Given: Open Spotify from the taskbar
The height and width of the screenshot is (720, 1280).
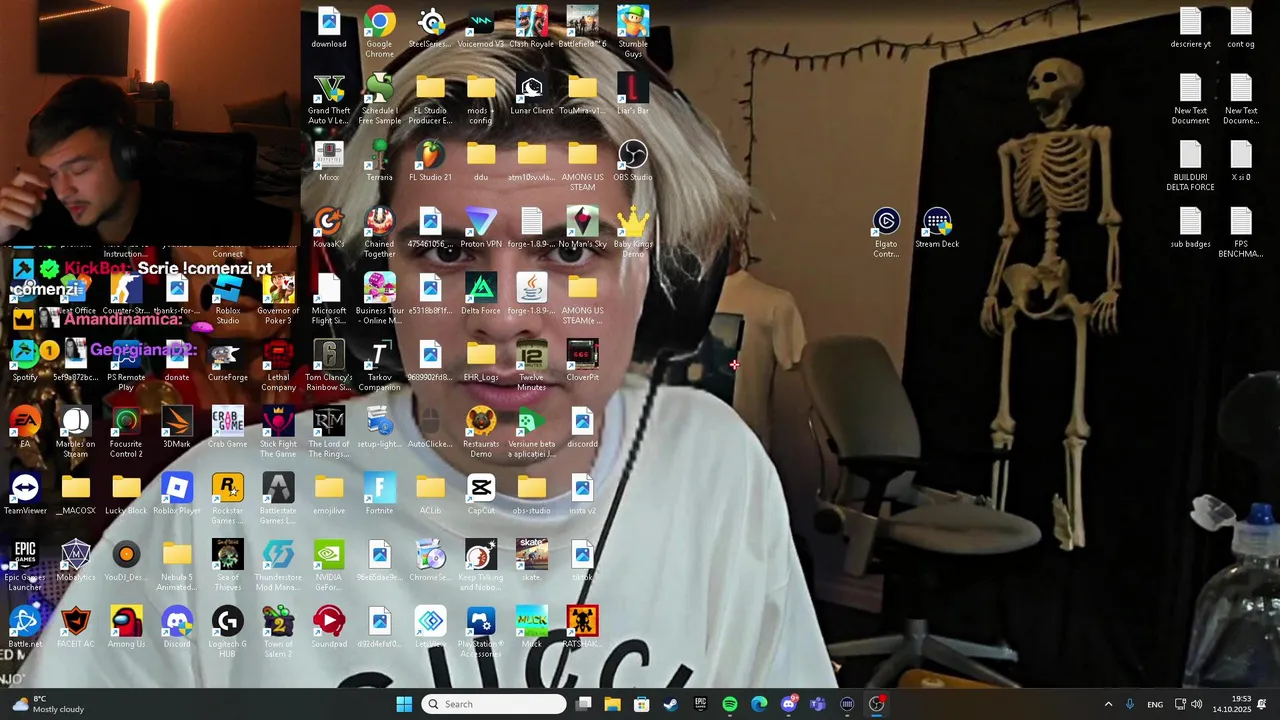Looking at the screenshot, I should click(x=730, y=704).
